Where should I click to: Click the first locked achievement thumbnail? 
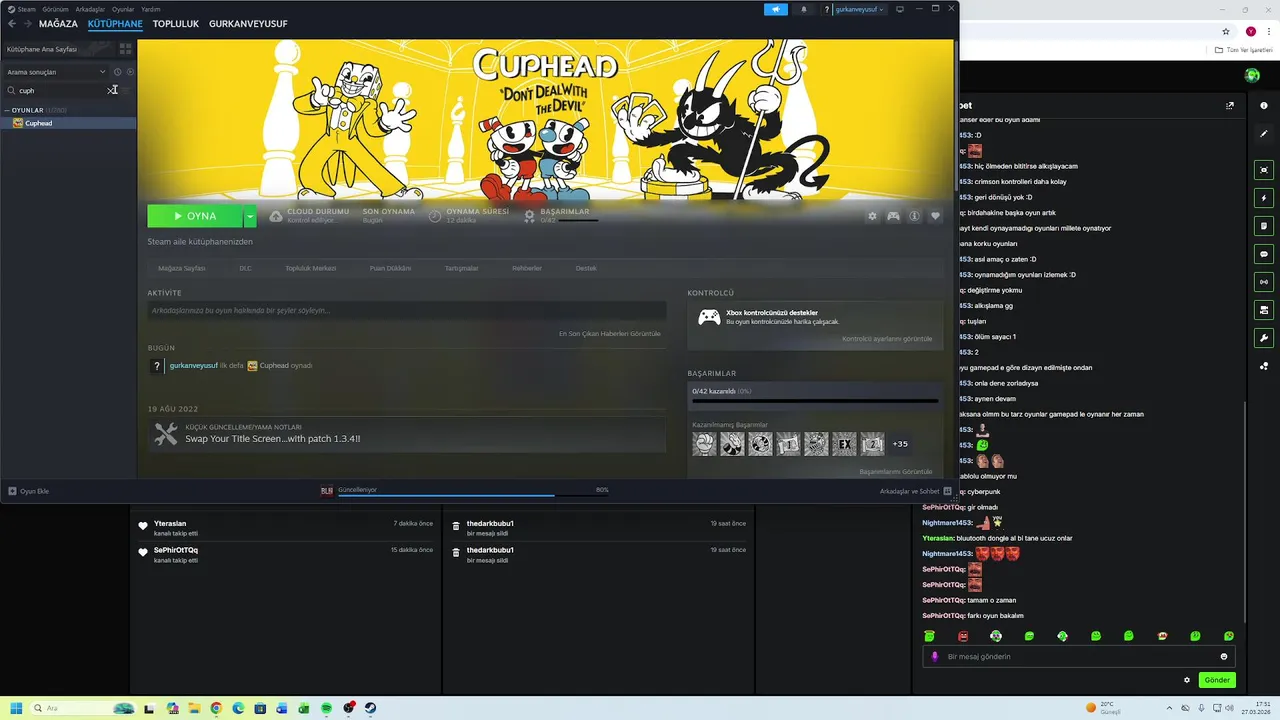[704, 444]
